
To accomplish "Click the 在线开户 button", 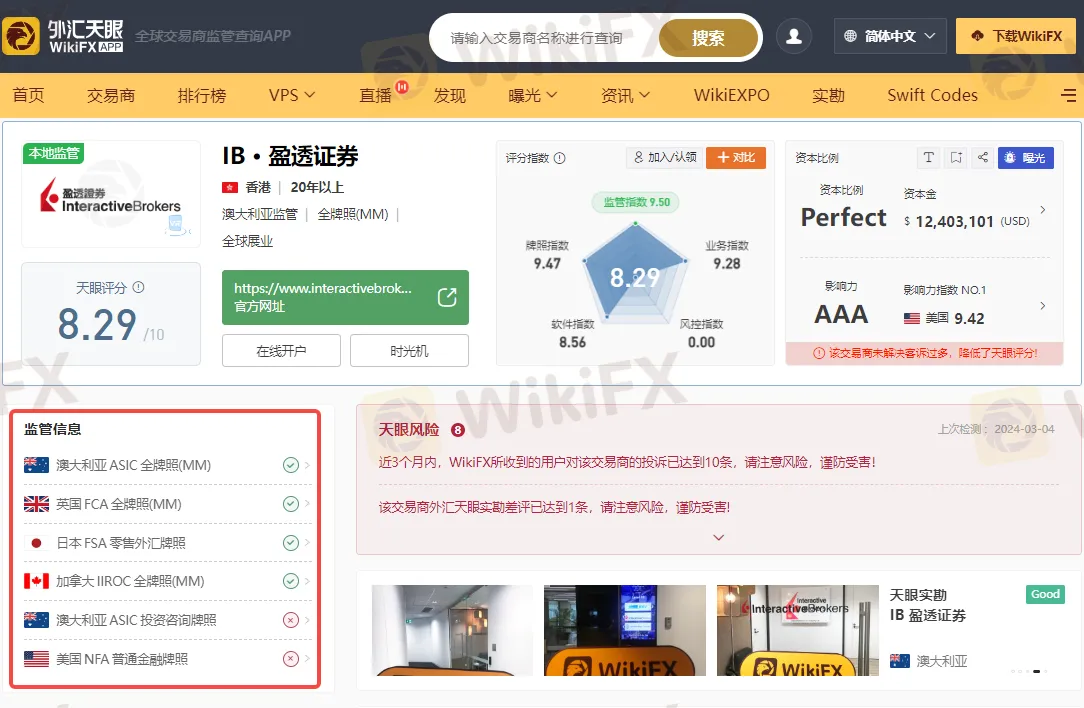I will pos(281,351).
